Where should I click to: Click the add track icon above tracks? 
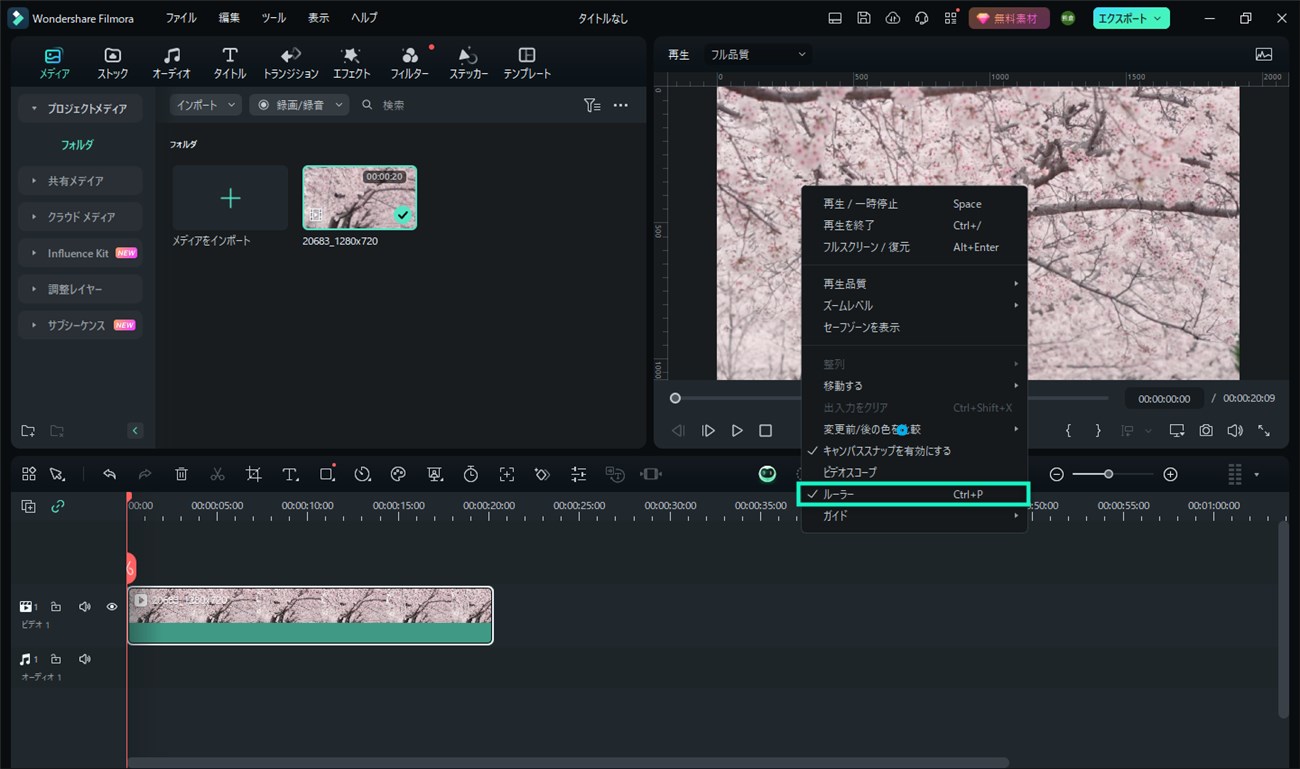29,507
